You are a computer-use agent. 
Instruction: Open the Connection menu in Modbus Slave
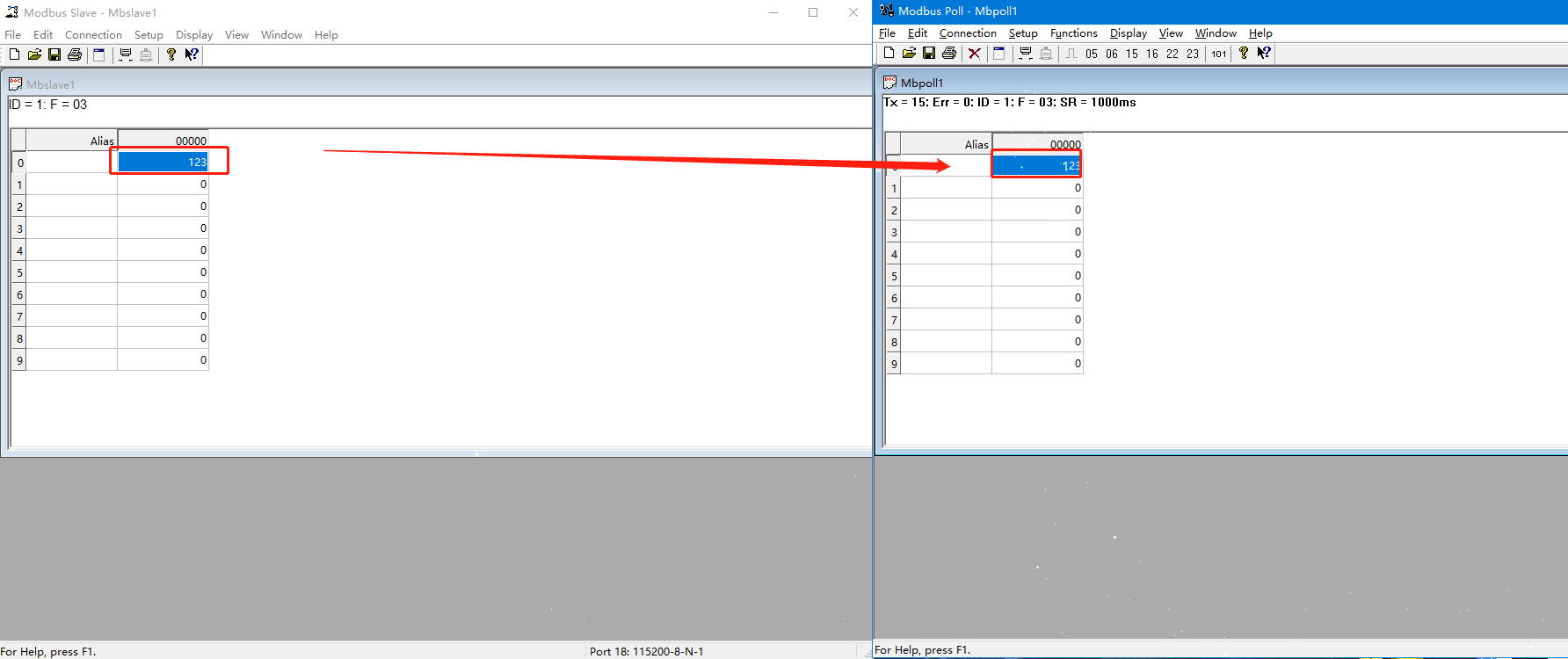pyautogui.click(x=93, y=35)
